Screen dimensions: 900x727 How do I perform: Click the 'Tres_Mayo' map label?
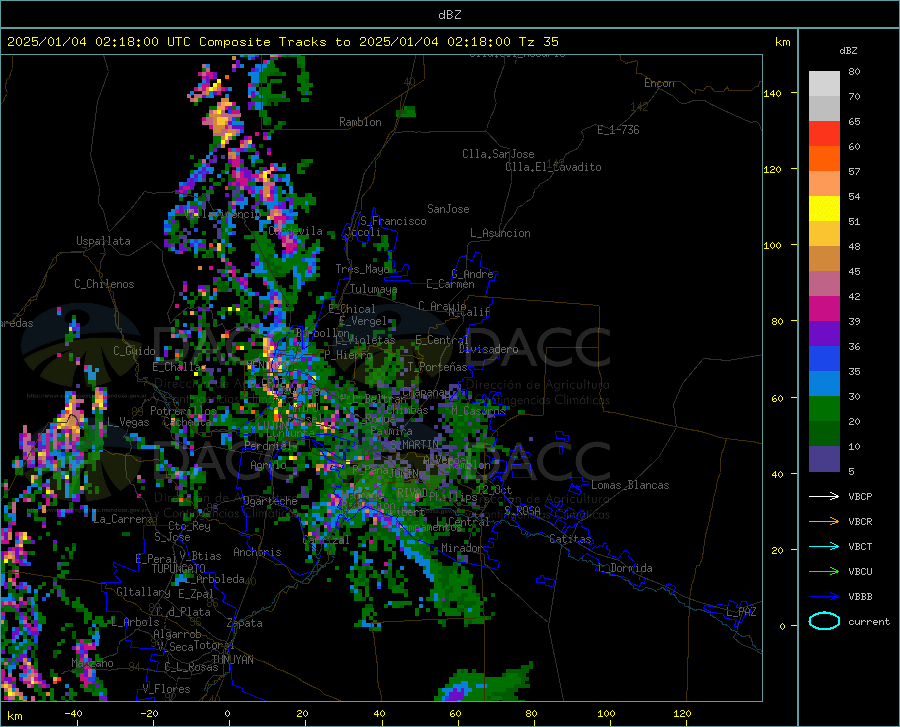tap(362, 269)
